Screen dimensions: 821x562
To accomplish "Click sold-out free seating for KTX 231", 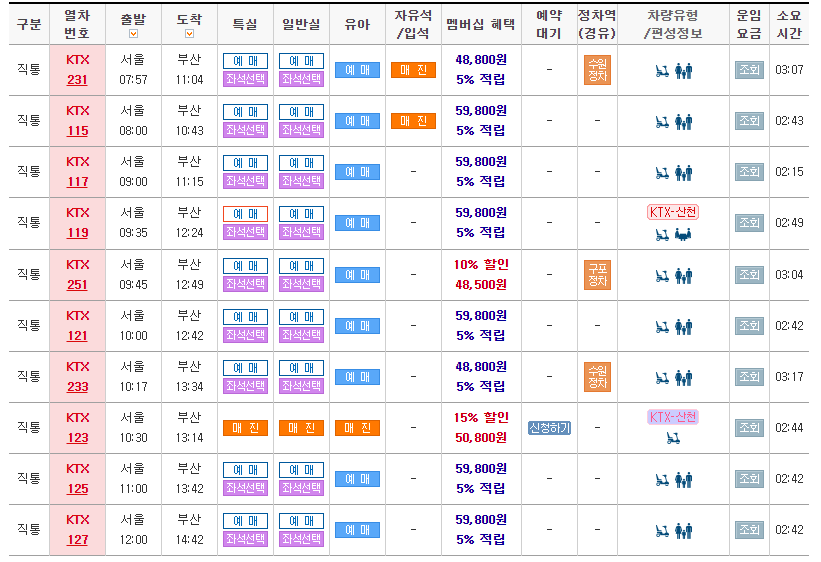I will (414, 70).
